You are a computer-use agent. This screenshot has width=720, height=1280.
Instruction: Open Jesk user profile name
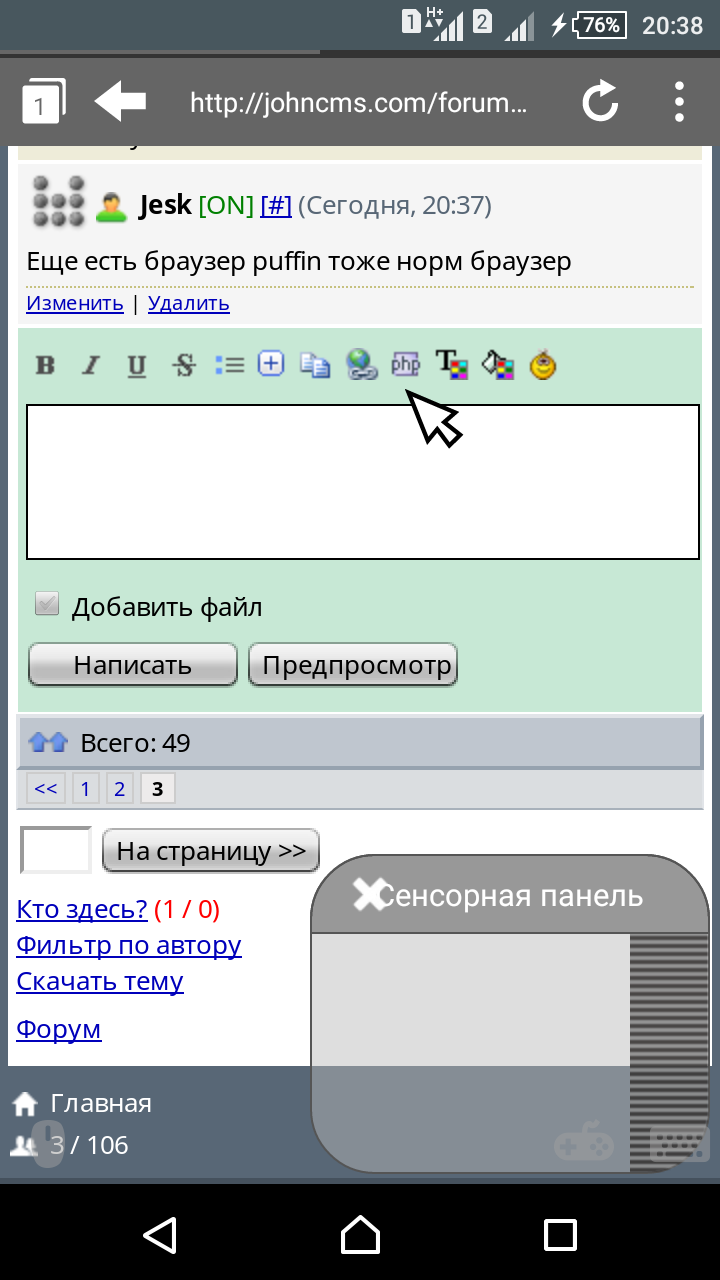click(x=165, y=205)
